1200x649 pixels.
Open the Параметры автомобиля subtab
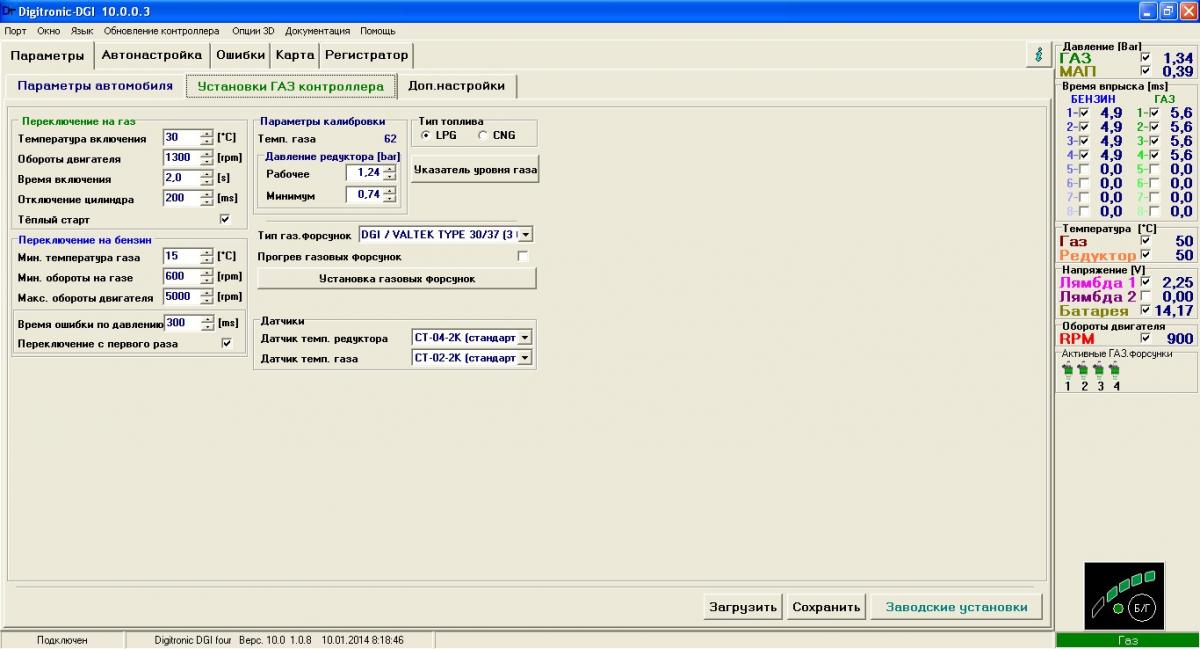coord(95,86)
